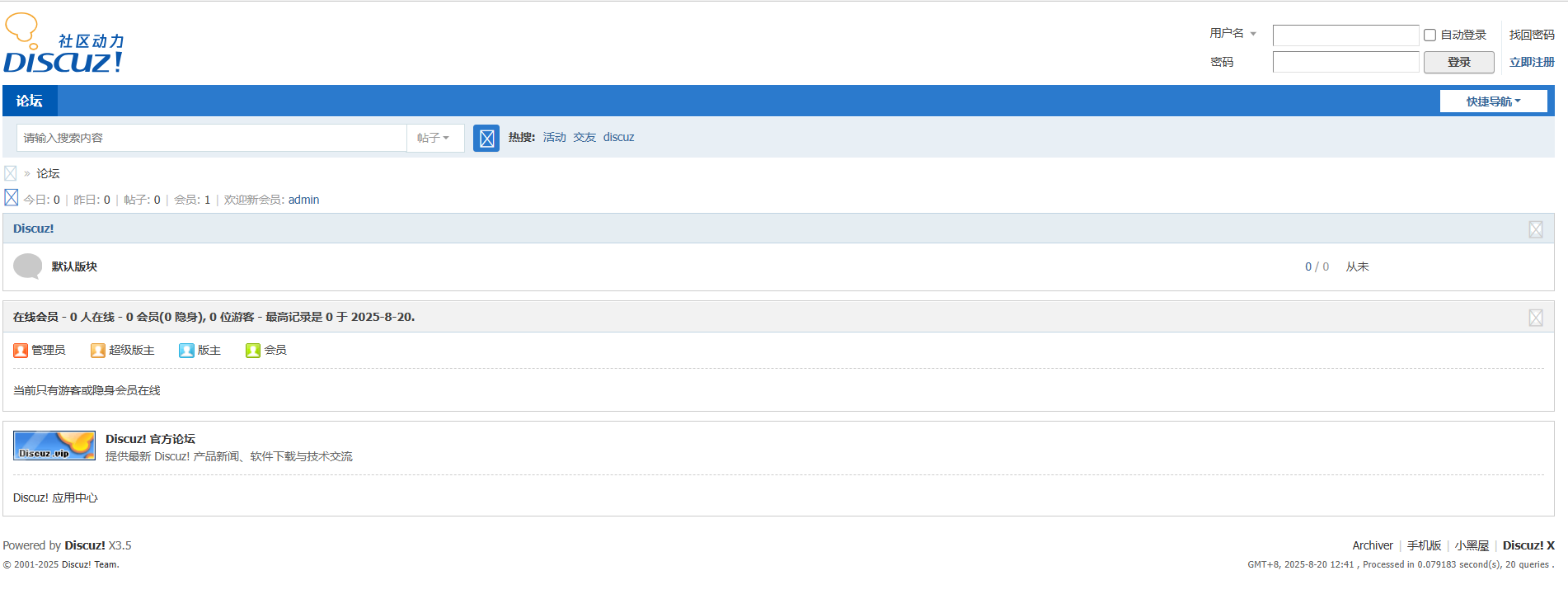Click the 立即注册 register link
This screenshot has width=1568, height=599.
point(1532,62)
